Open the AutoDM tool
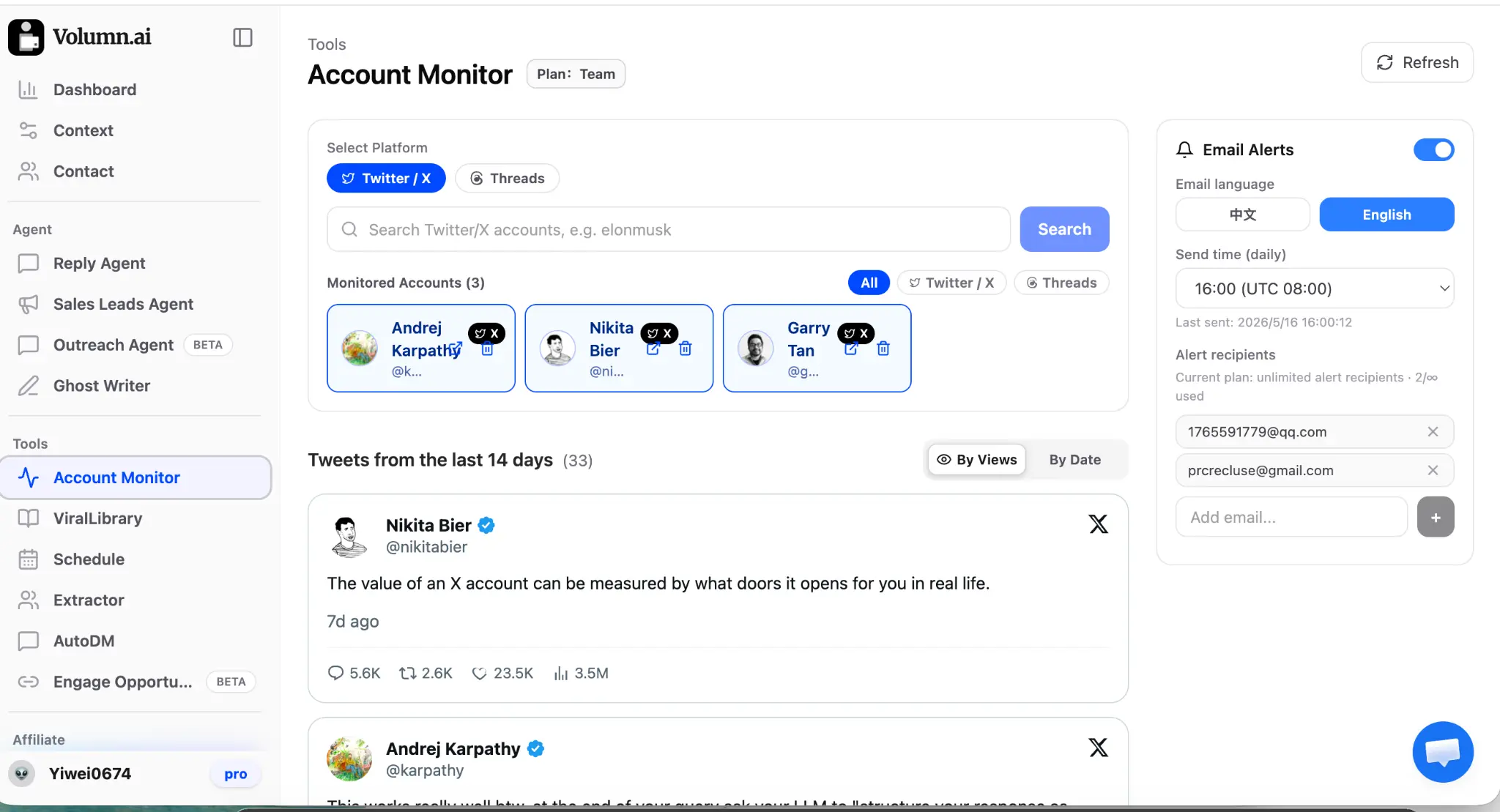Image resolution: width=1500 pixels, height=812 pixels. tap(83, 641)
